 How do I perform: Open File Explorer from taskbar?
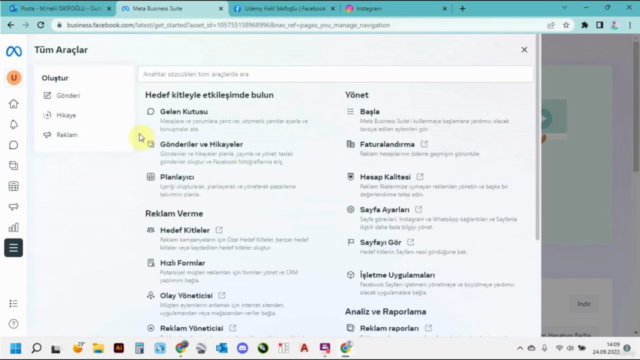point(98,348)
